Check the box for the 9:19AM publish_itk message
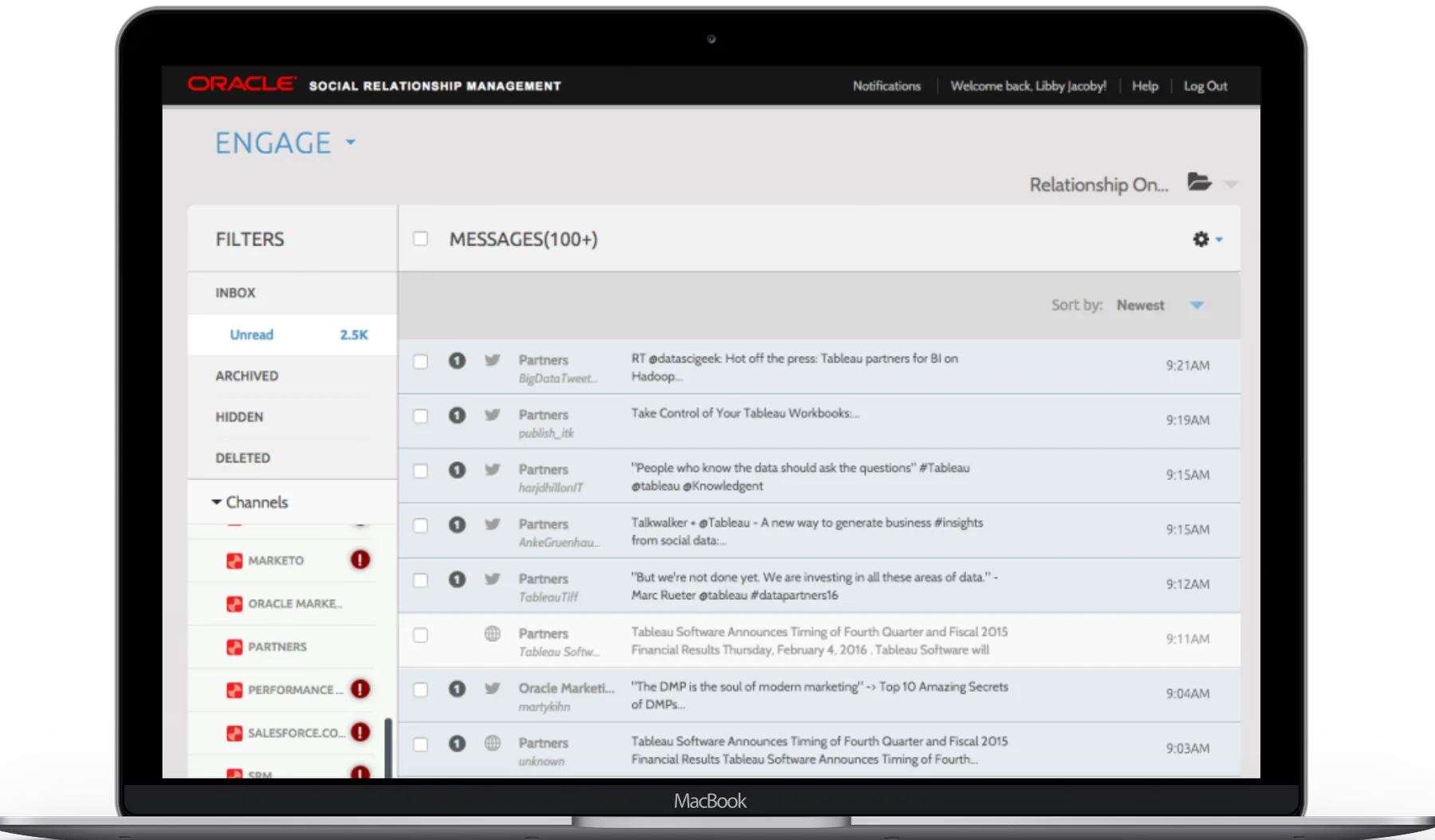This screenshot has width=1435, height=840. click(421, 416)
